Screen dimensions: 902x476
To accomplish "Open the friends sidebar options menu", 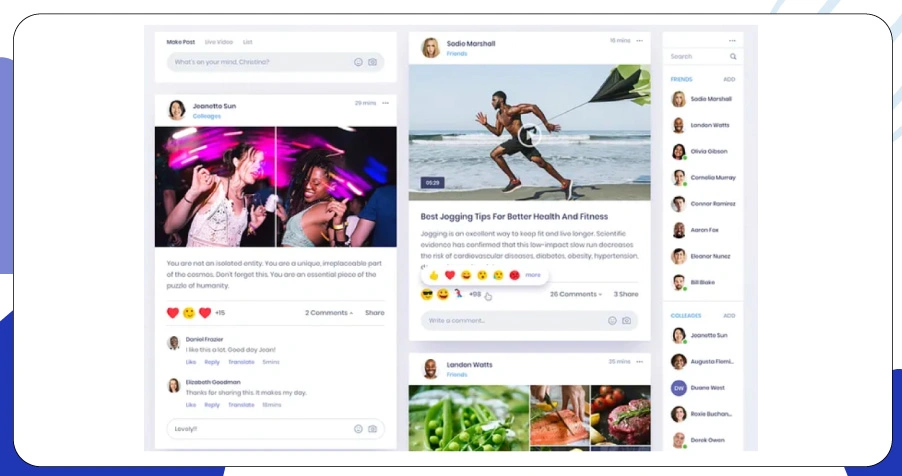I will 732,41.
